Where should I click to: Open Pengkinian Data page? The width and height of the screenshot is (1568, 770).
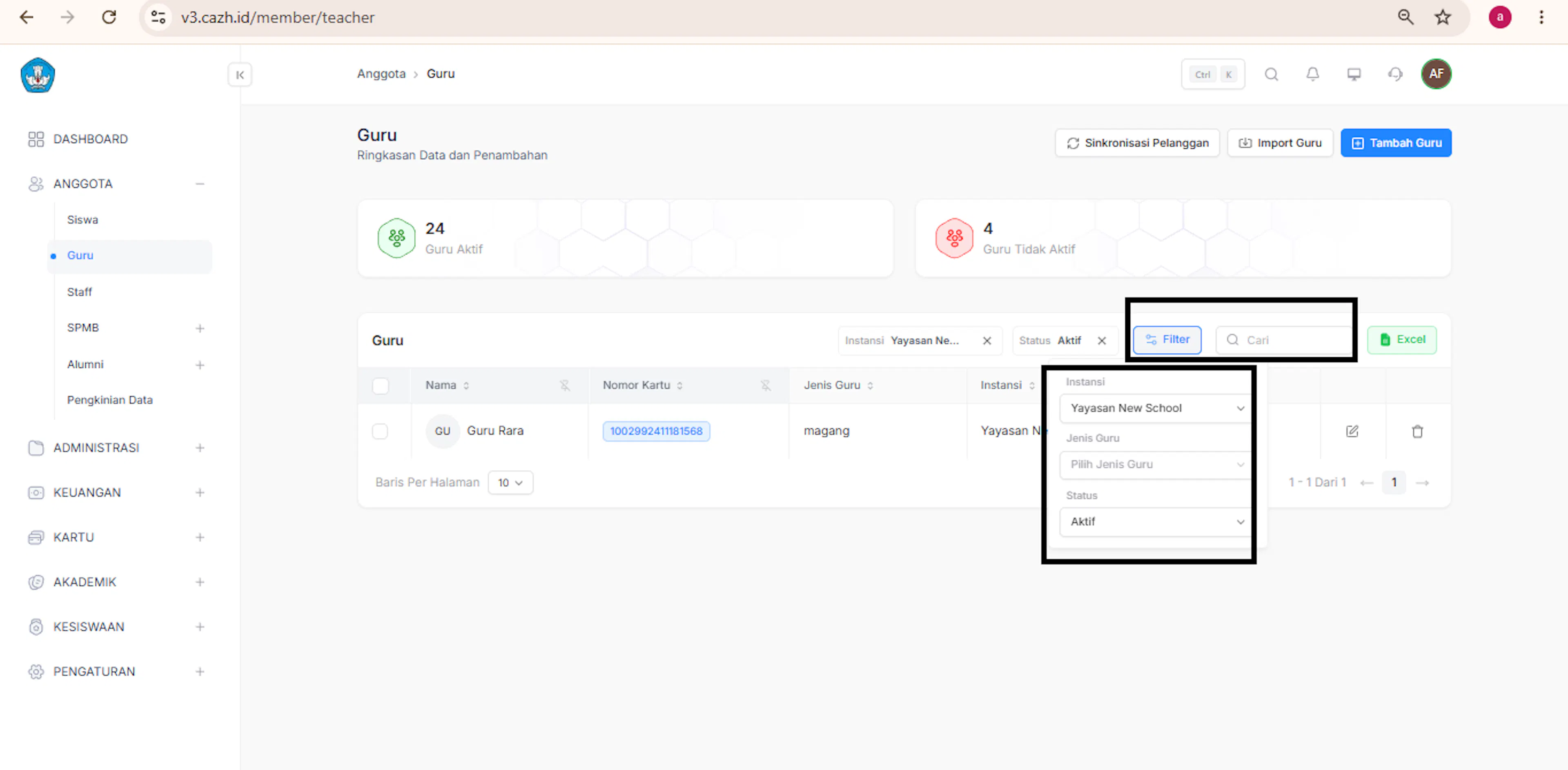109,400
